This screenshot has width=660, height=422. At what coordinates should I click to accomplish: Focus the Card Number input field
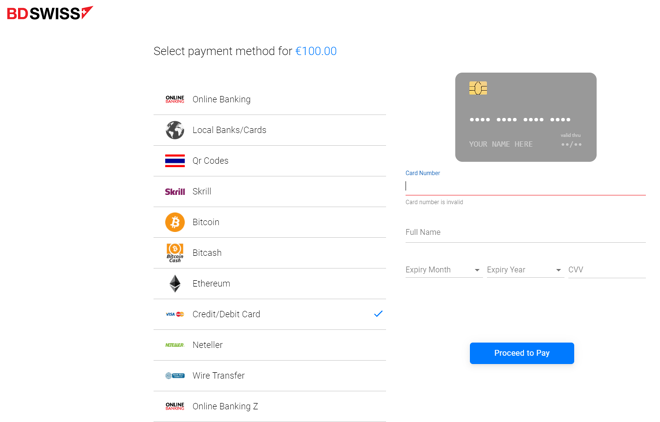[x=525, y=186]
